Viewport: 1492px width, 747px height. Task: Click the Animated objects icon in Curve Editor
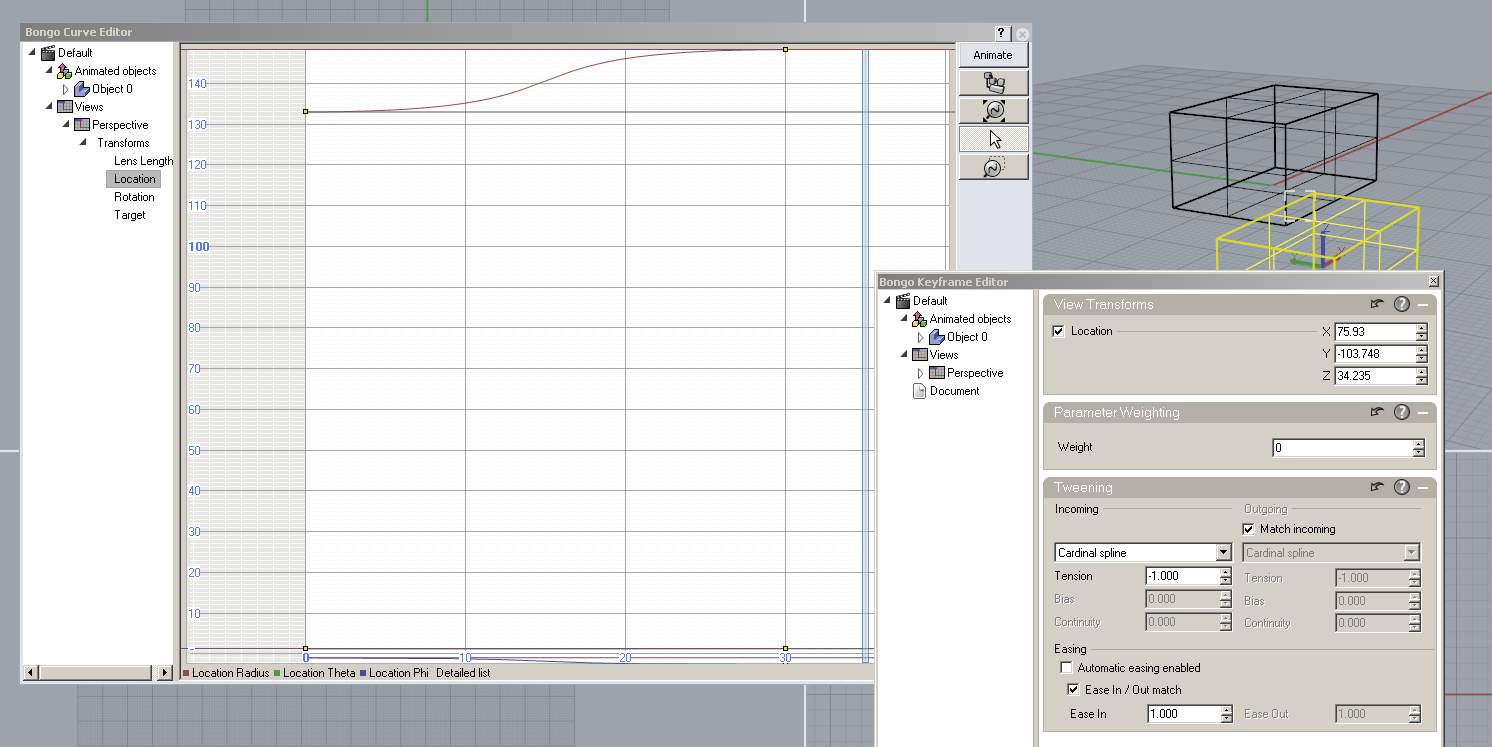pos(64,71)
